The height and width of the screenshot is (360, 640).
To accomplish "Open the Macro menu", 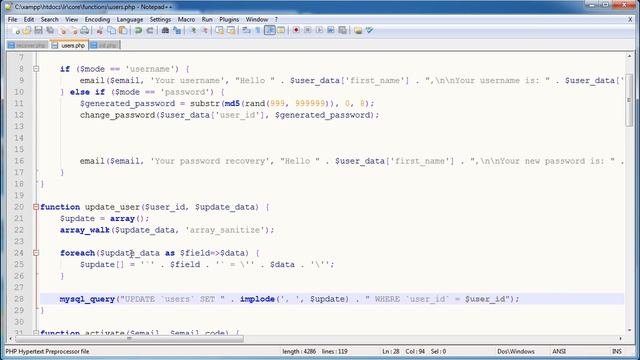I will (x=186, y=19).
